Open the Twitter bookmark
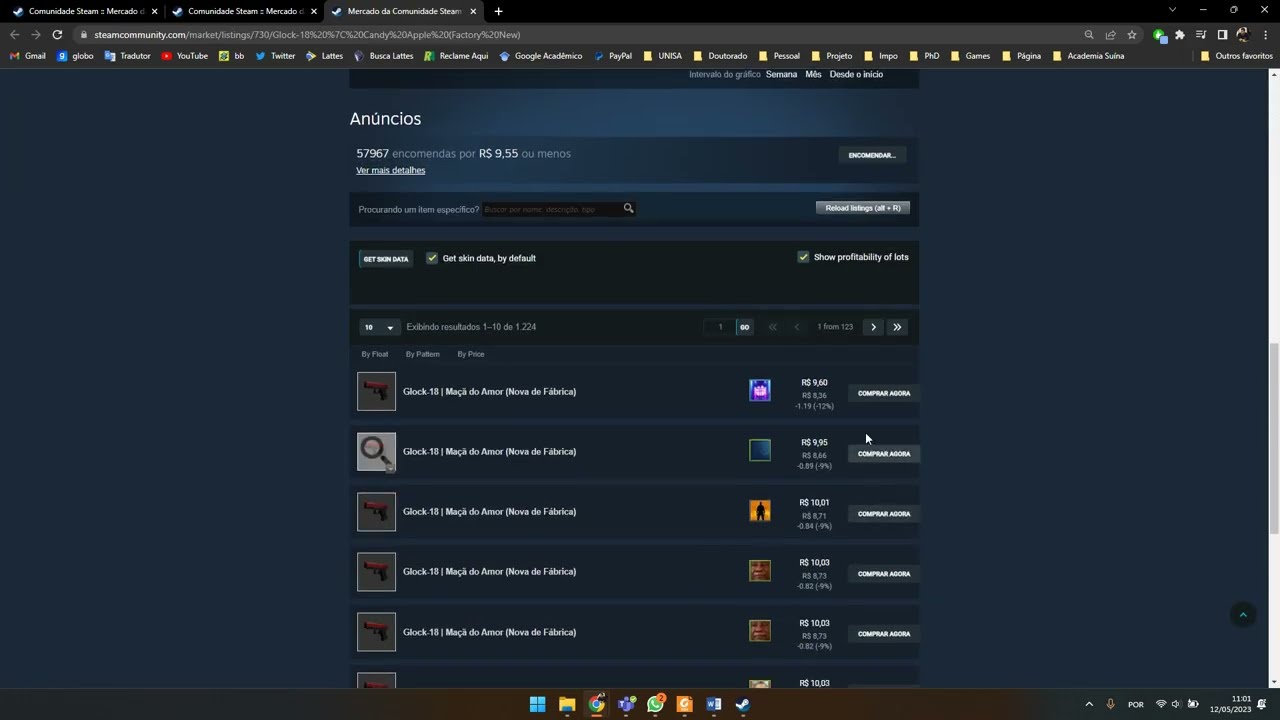Image resolution: width=1280 pixels, height=720 pixels. 275,56
